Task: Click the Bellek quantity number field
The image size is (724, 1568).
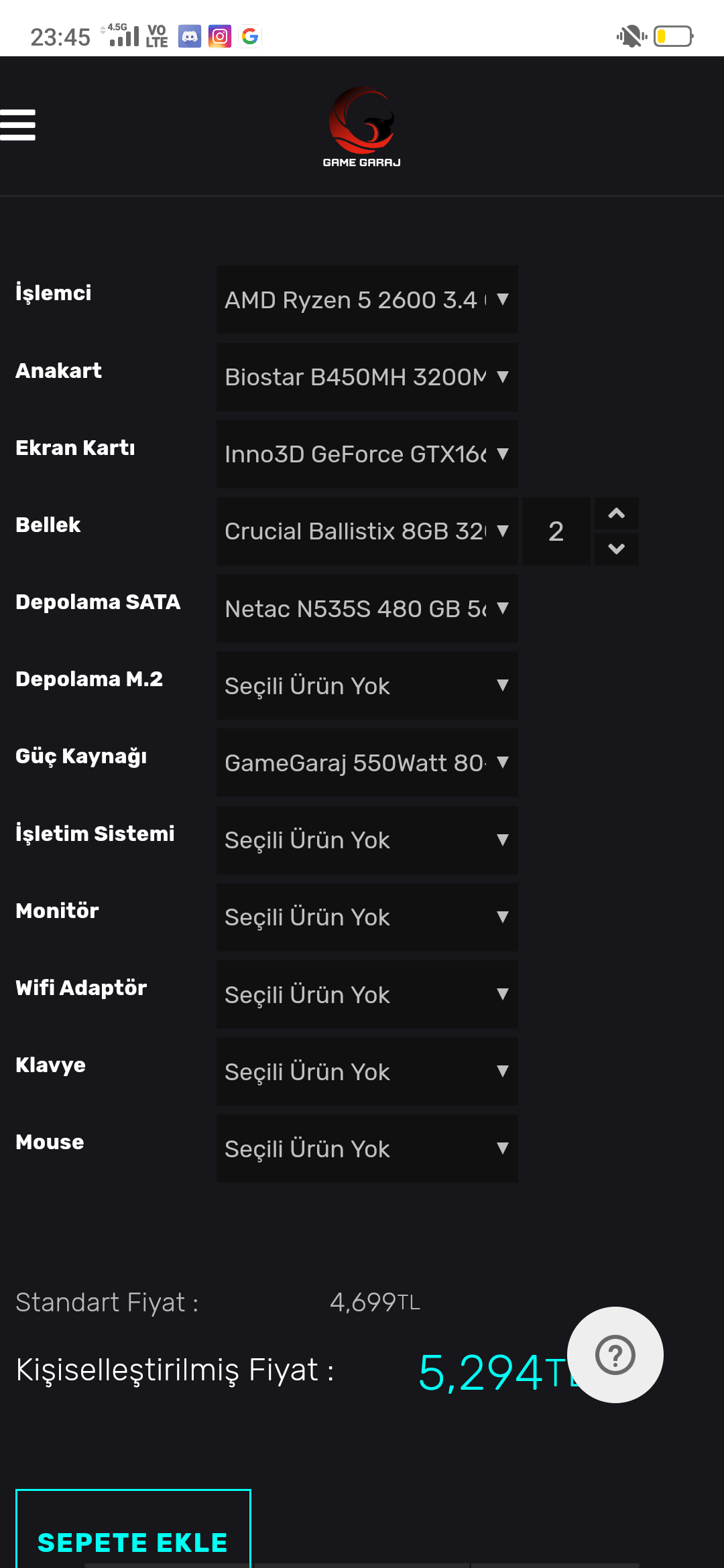Action: pos(556,531)
